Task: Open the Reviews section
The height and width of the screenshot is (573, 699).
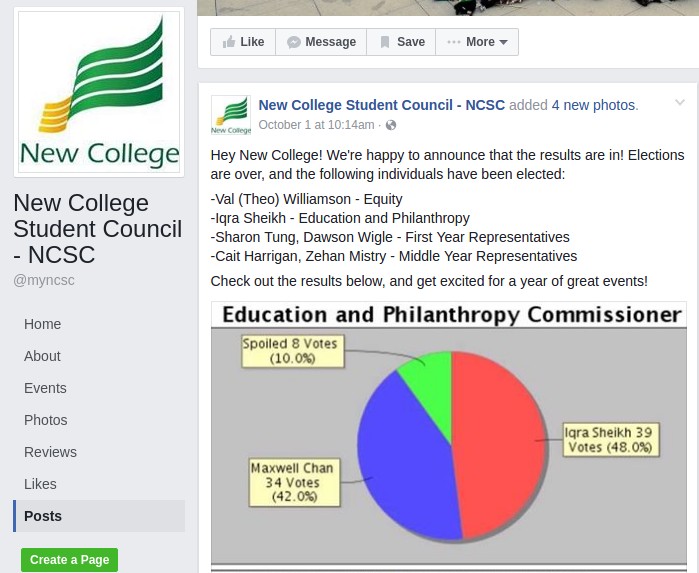Action: (51, 452)
